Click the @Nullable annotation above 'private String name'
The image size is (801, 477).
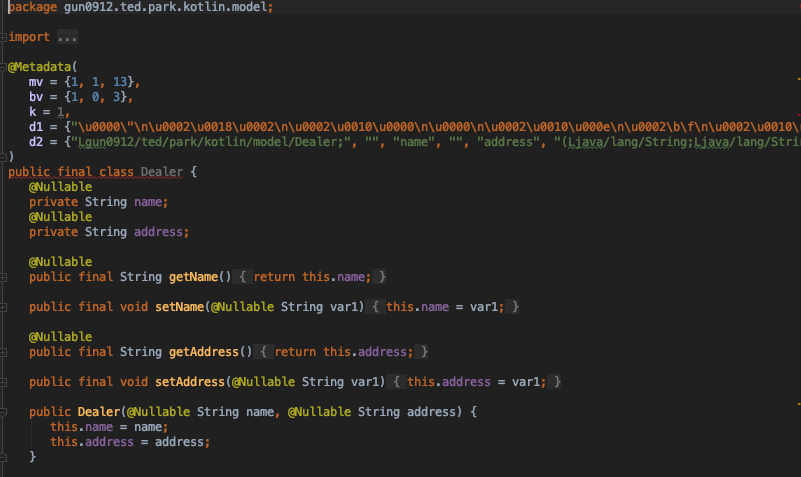(x=60, y=187)
